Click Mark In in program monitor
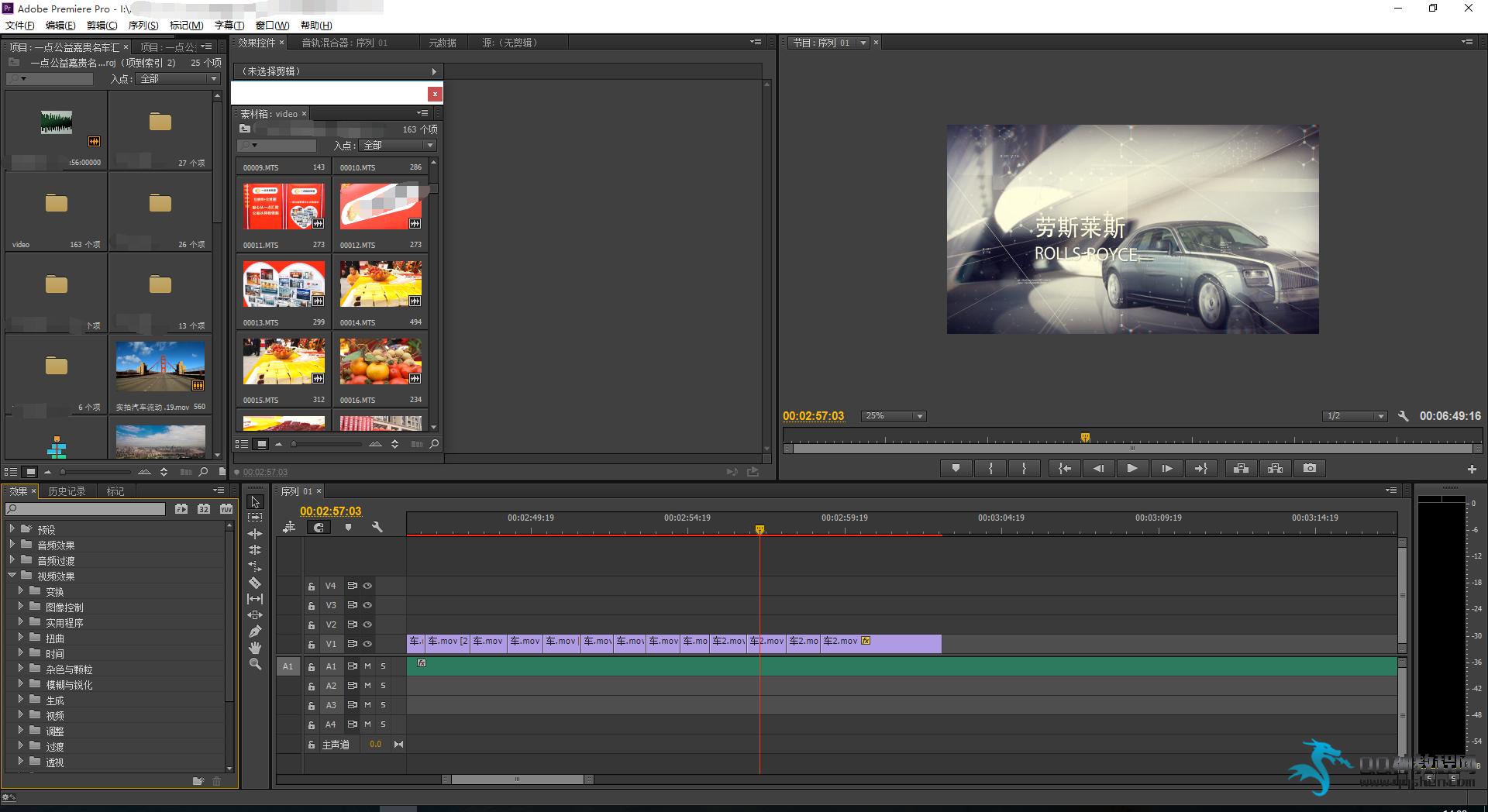1488x812 pixels. point(990,468)
